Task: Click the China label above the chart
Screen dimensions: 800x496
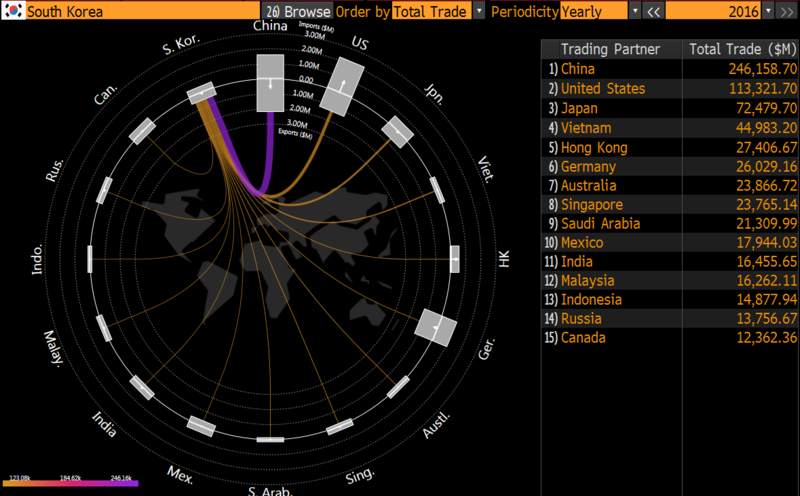Action: 270,26
